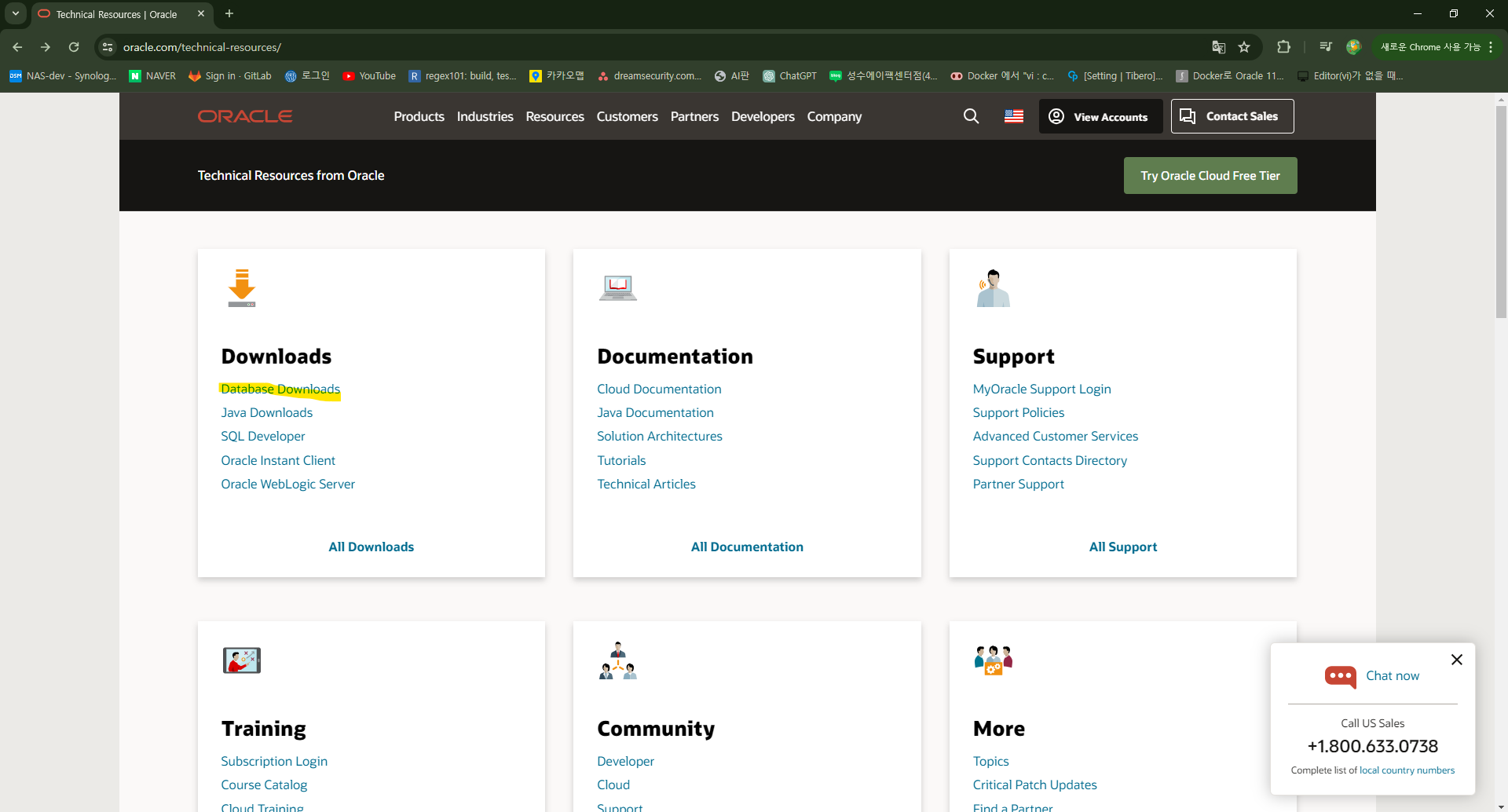This screenshot has width=1508, height=812.
Task: Reload the page with the refresh icon
Action: coord(74,47)
